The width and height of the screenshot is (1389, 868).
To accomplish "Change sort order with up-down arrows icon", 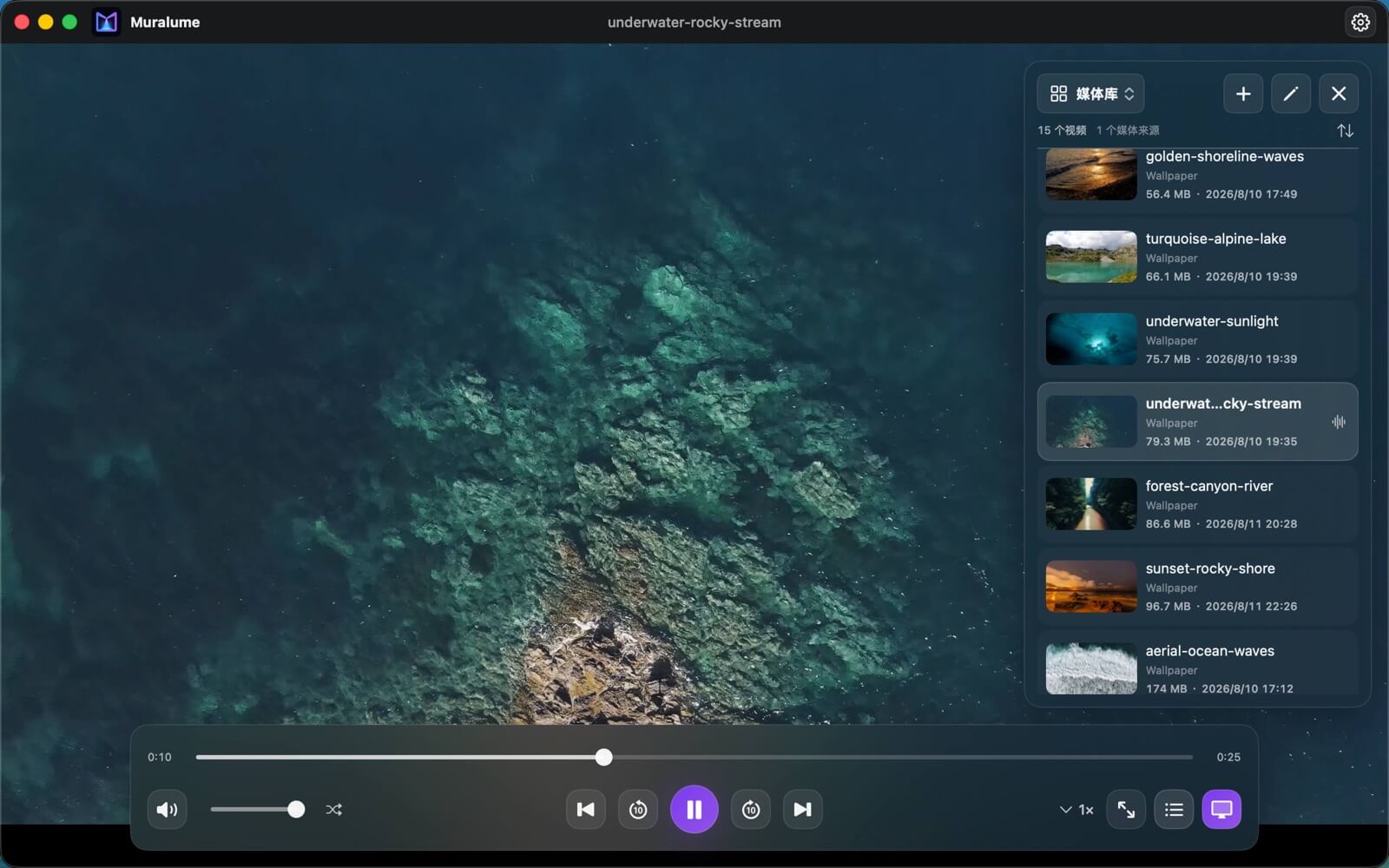I will click(1345, 130).
